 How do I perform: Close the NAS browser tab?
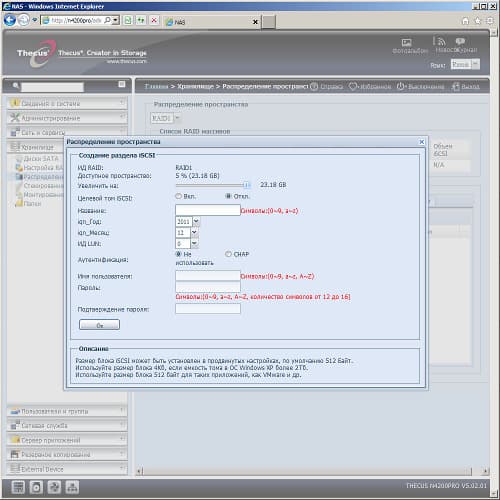click(x=255, y=22)
